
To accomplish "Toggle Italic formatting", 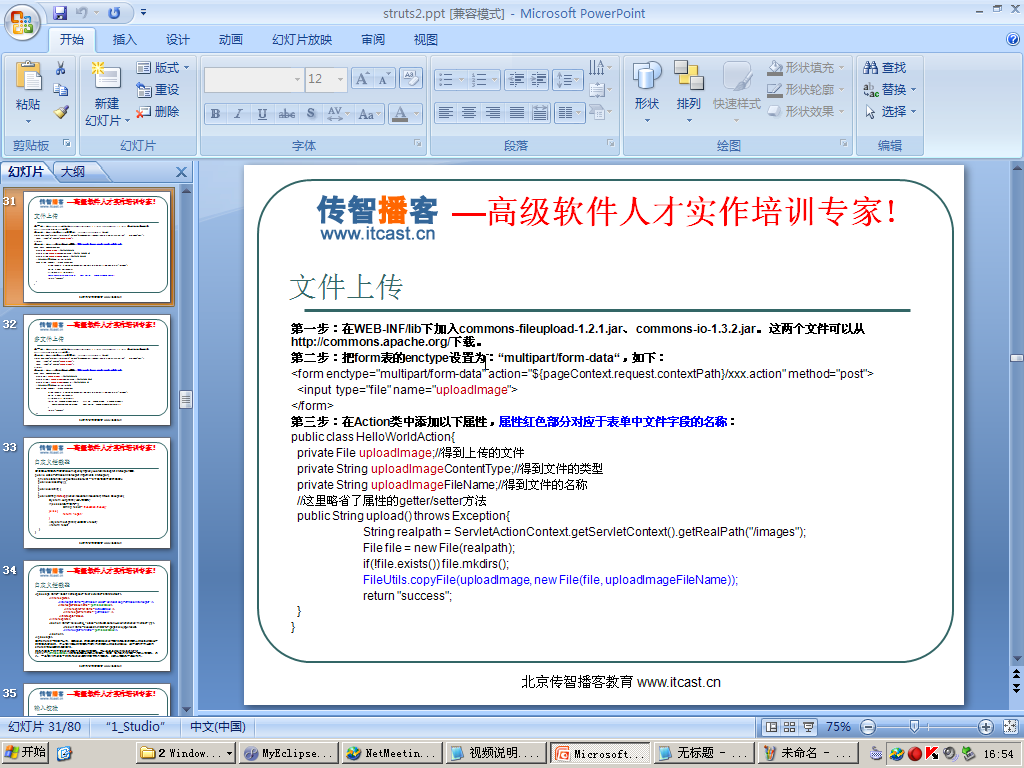I will pos(238,114).
